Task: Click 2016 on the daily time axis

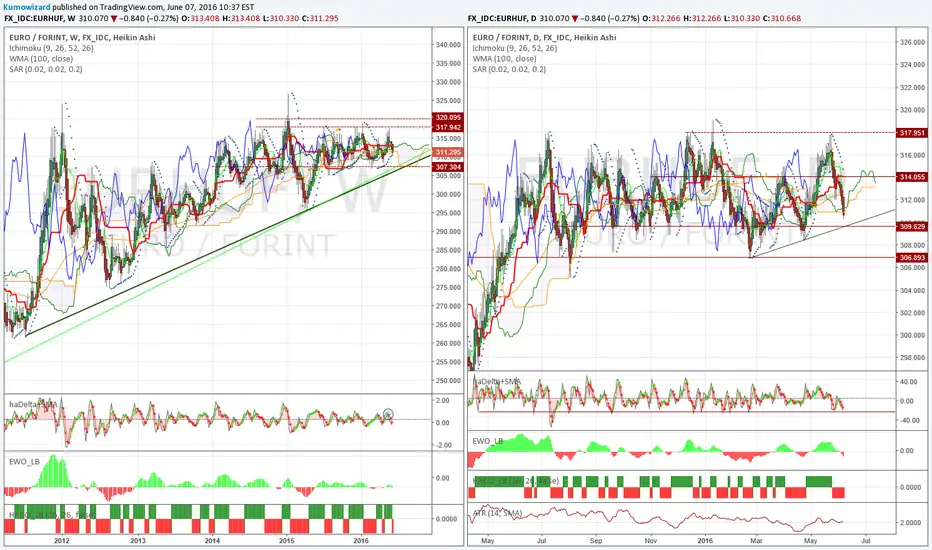Action: tap(705, 540)
